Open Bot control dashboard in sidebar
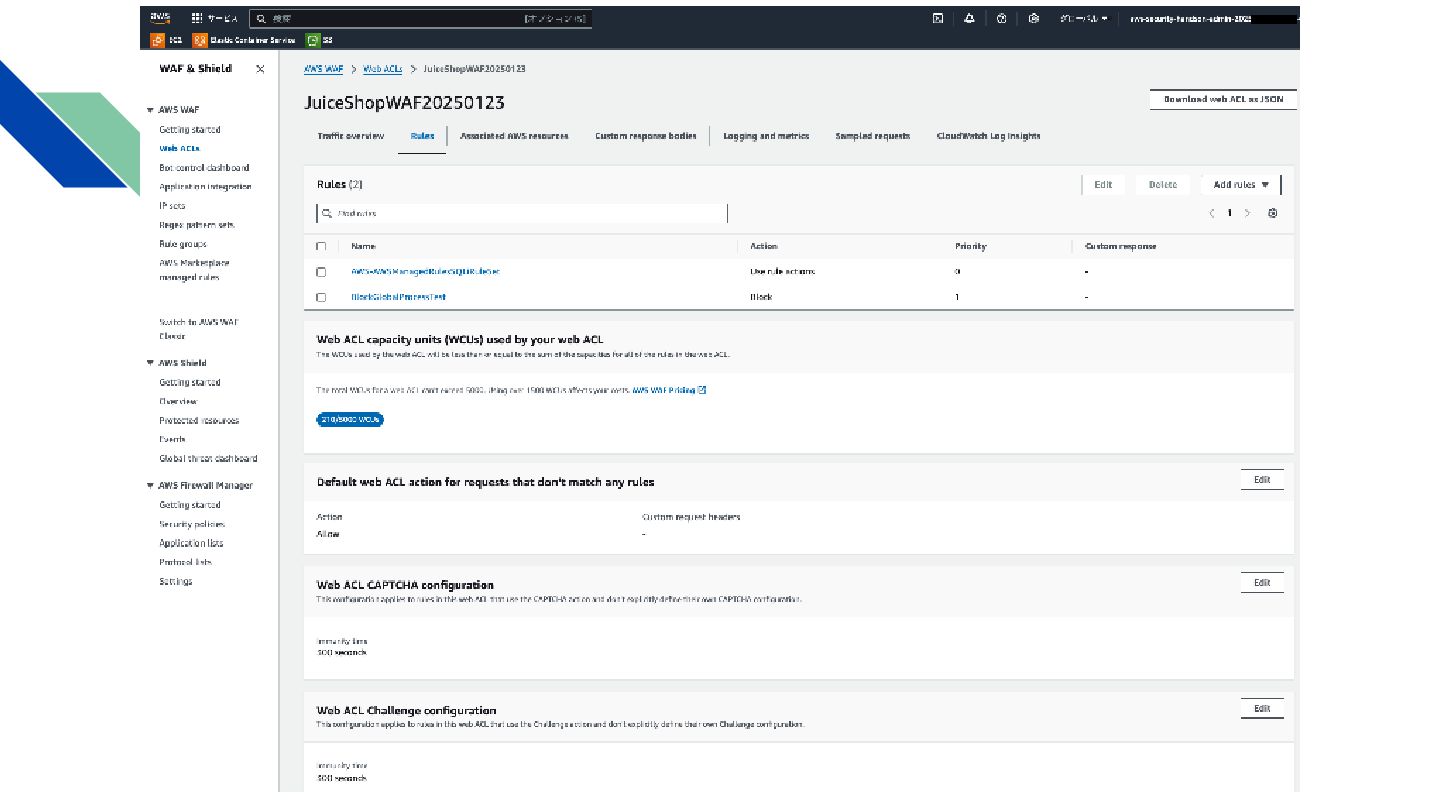The image size is (1440, 810). coord(204,168)
